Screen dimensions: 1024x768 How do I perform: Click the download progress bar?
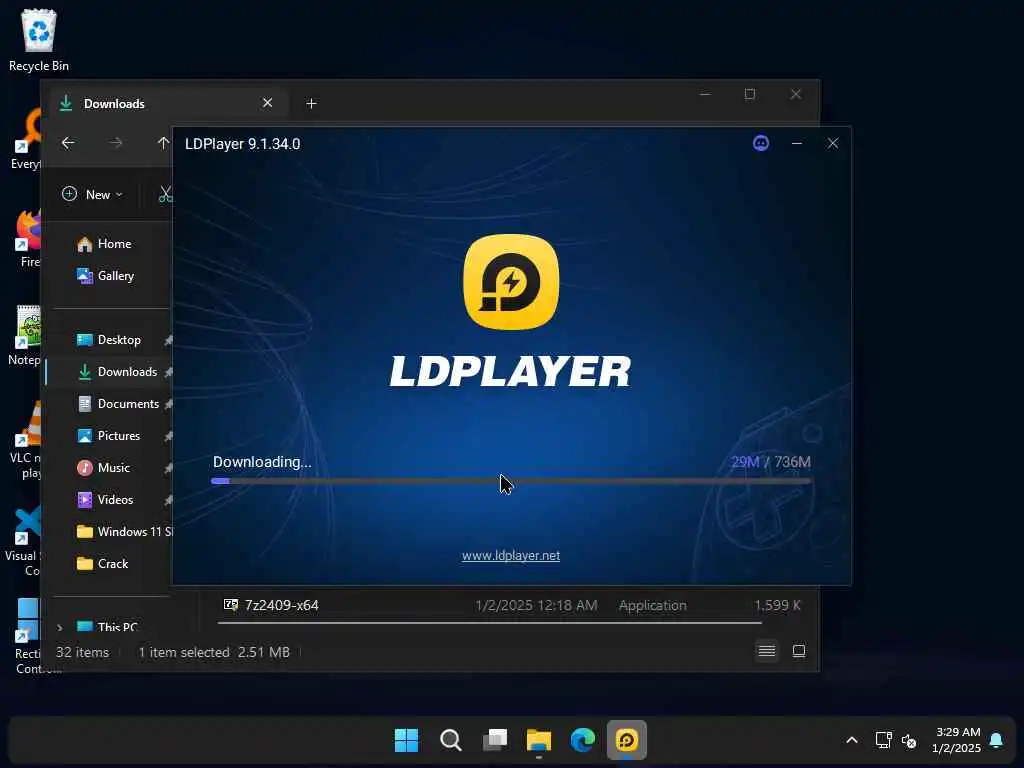coord(511,481)
